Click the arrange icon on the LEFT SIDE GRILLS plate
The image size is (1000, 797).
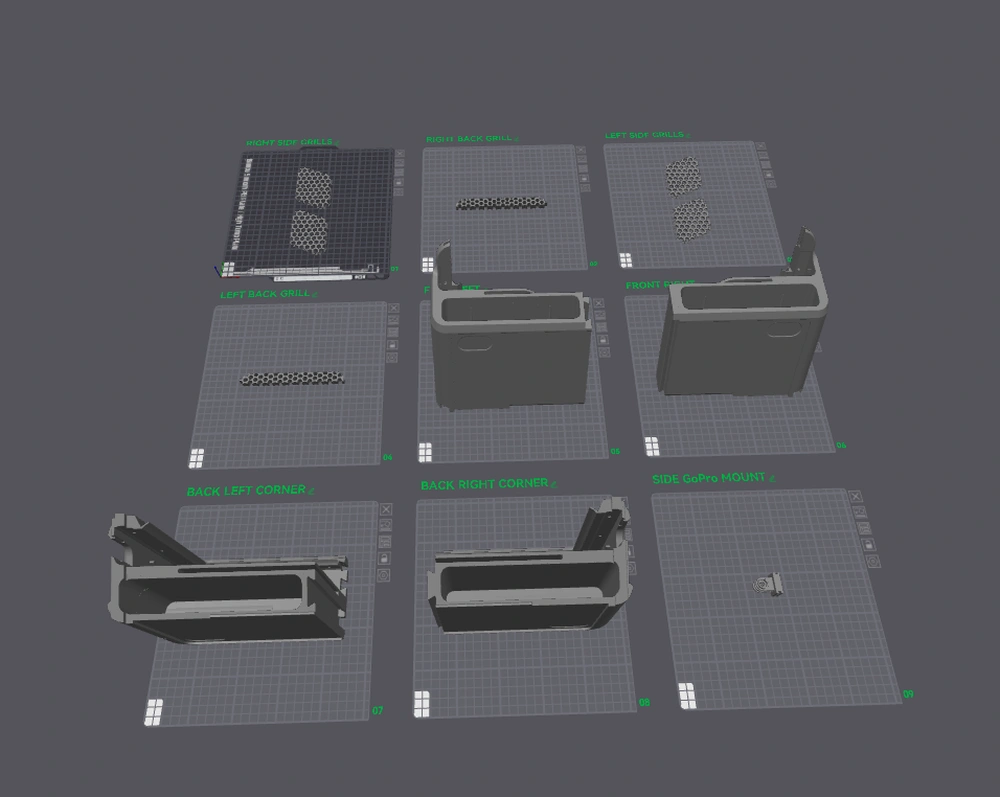(765, 155)
